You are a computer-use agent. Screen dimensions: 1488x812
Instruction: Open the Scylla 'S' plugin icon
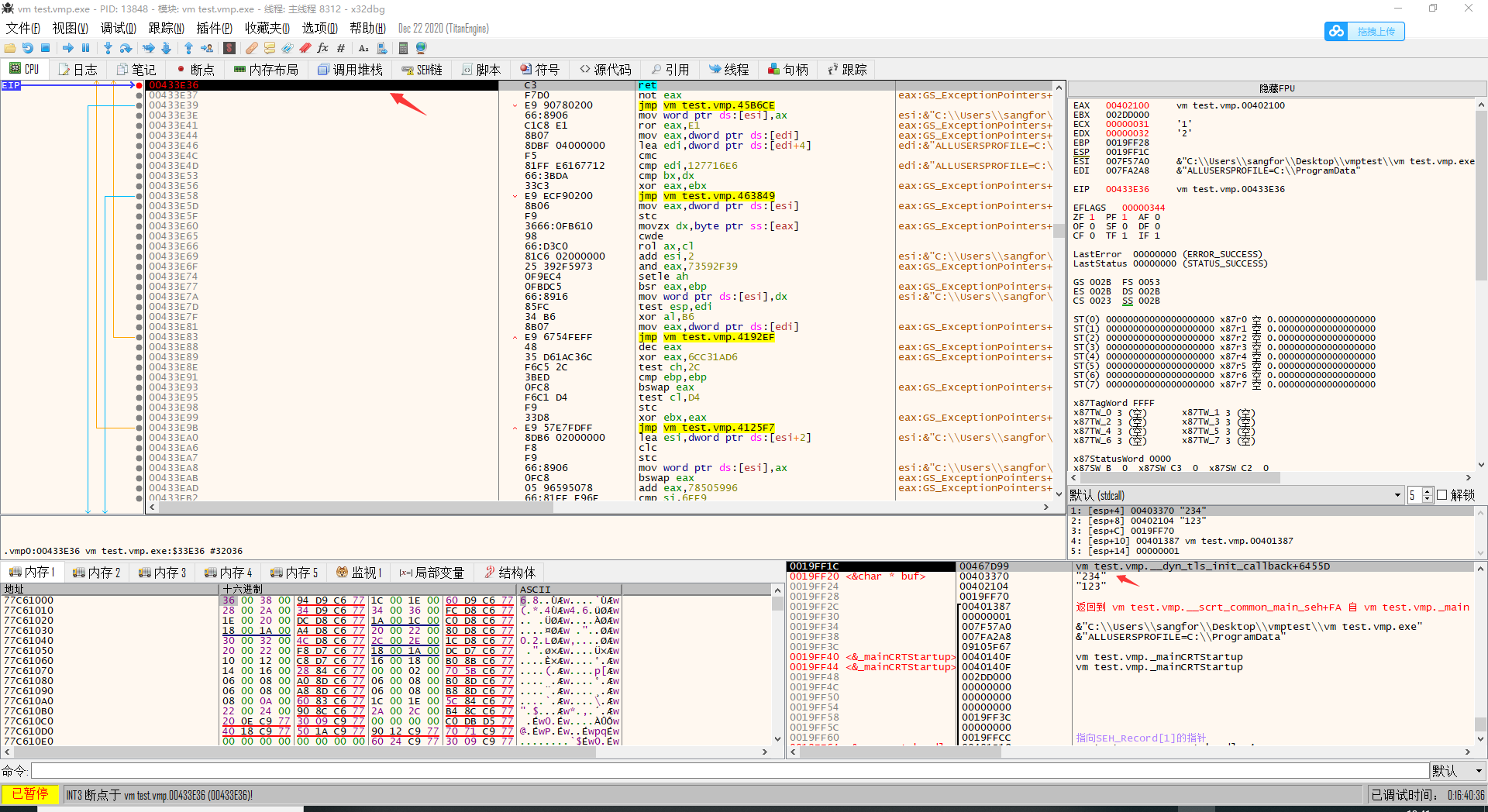pyautogui.click(x=229, y=48)
